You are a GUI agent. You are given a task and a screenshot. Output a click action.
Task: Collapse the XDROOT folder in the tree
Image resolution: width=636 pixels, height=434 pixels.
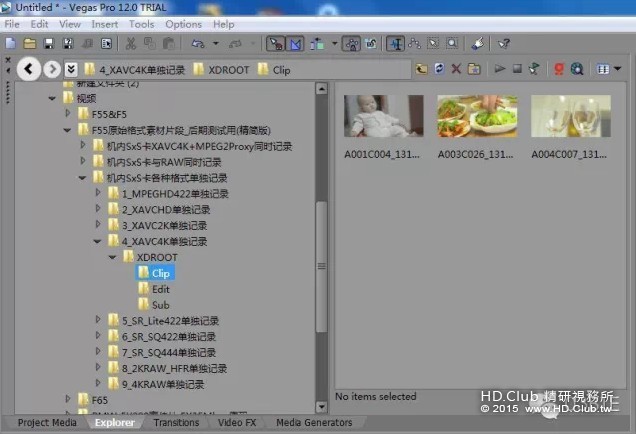click(112, 257)
